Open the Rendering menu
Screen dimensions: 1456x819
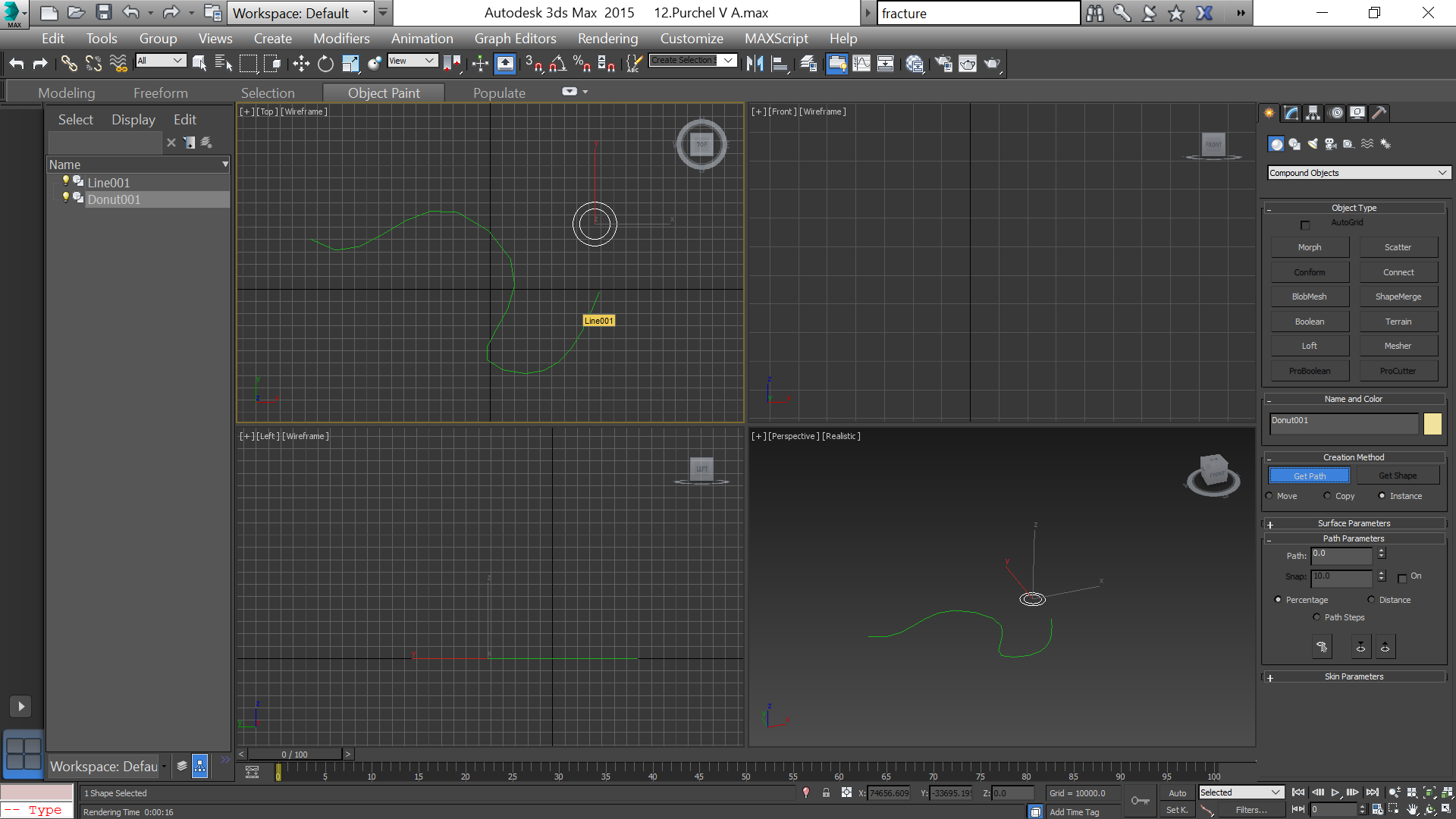click(607, 39)
